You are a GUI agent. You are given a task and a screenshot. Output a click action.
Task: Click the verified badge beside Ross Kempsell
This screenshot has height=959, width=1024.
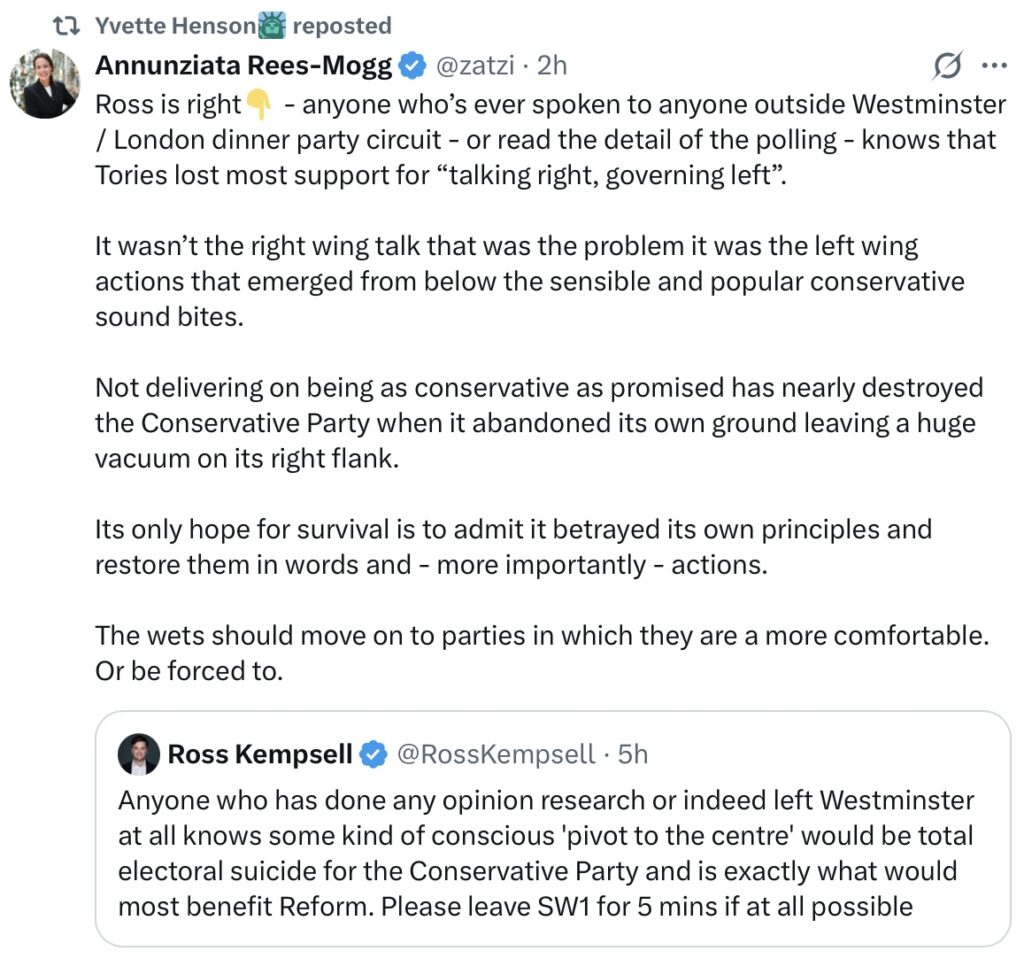pyautogui.click(x=373, y=755)
